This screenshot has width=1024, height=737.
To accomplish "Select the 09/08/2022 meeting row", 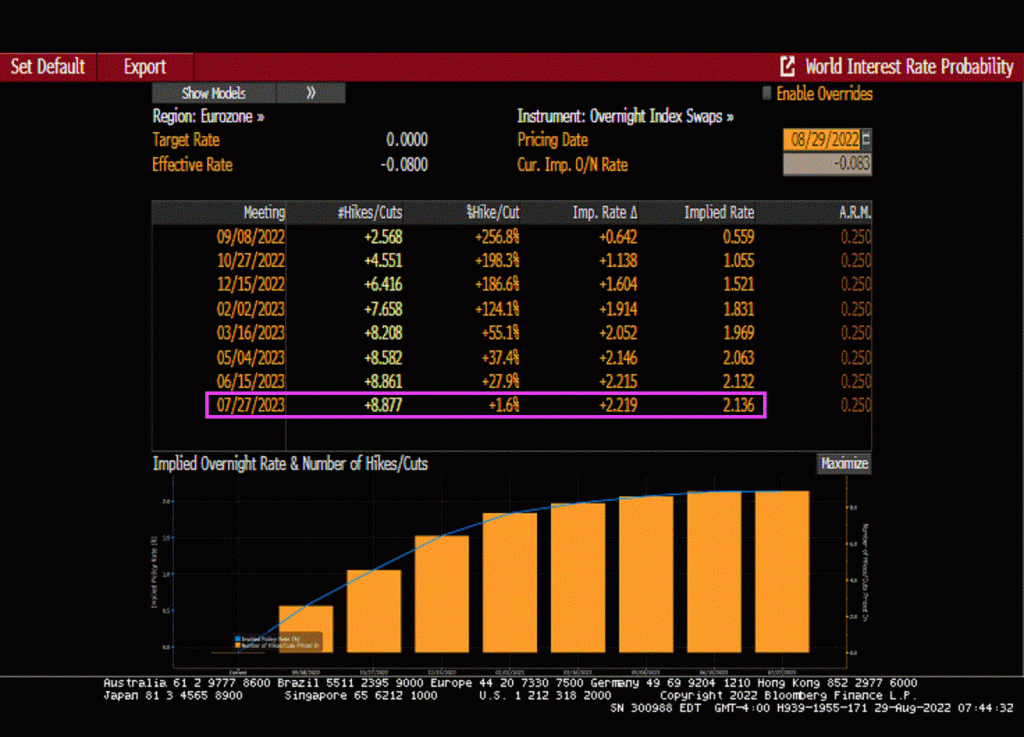I will click(251, 237).
